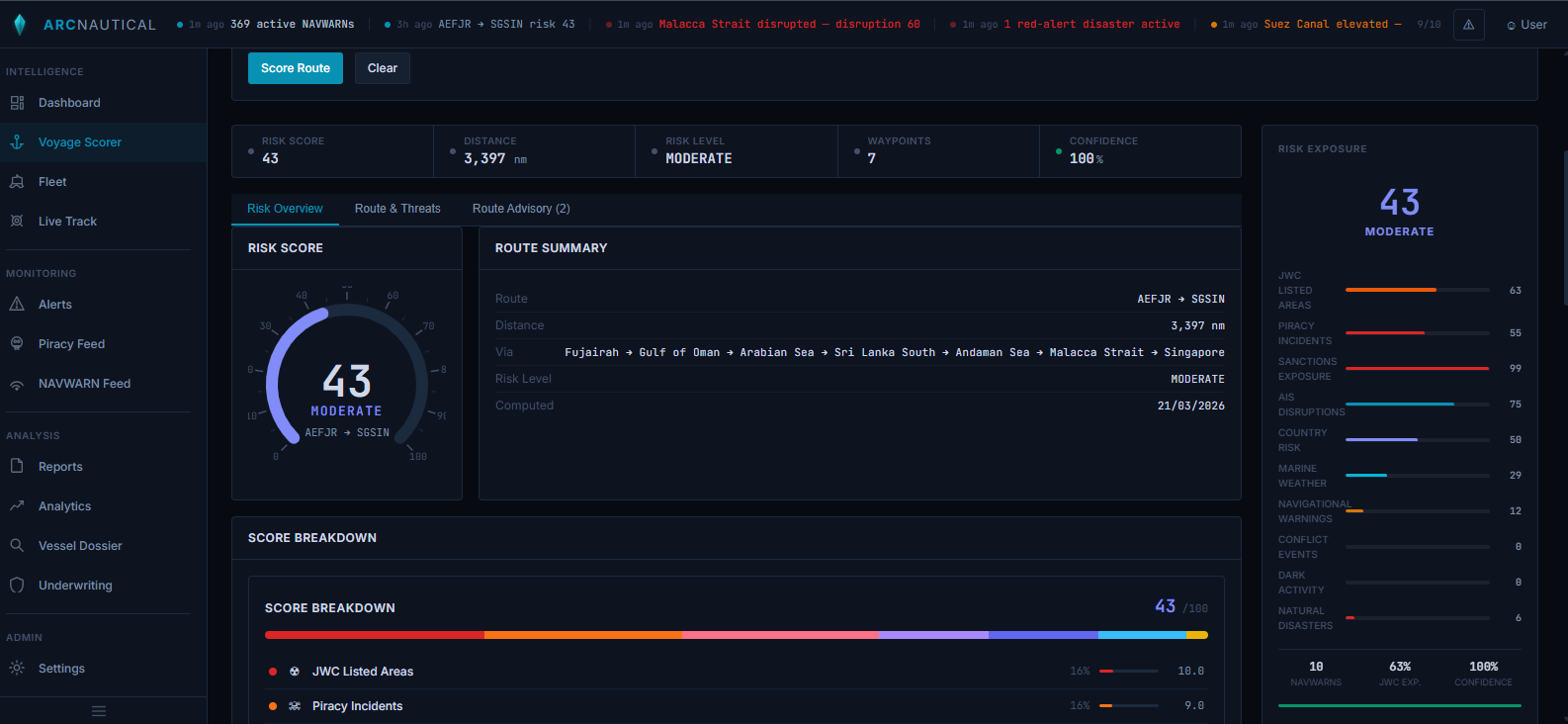Click the Clear button
Viewport: 1568px width, 724px height.
point(383,68)
